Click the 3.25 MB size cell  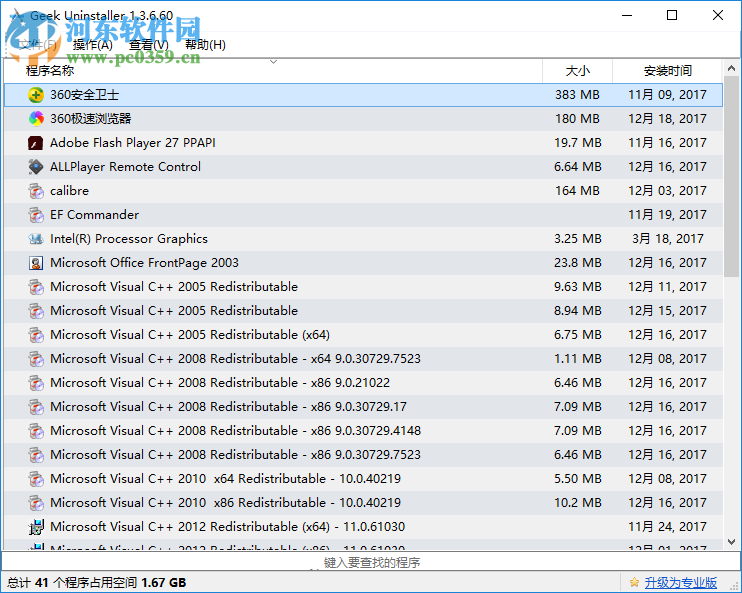[x=578, y=239]
